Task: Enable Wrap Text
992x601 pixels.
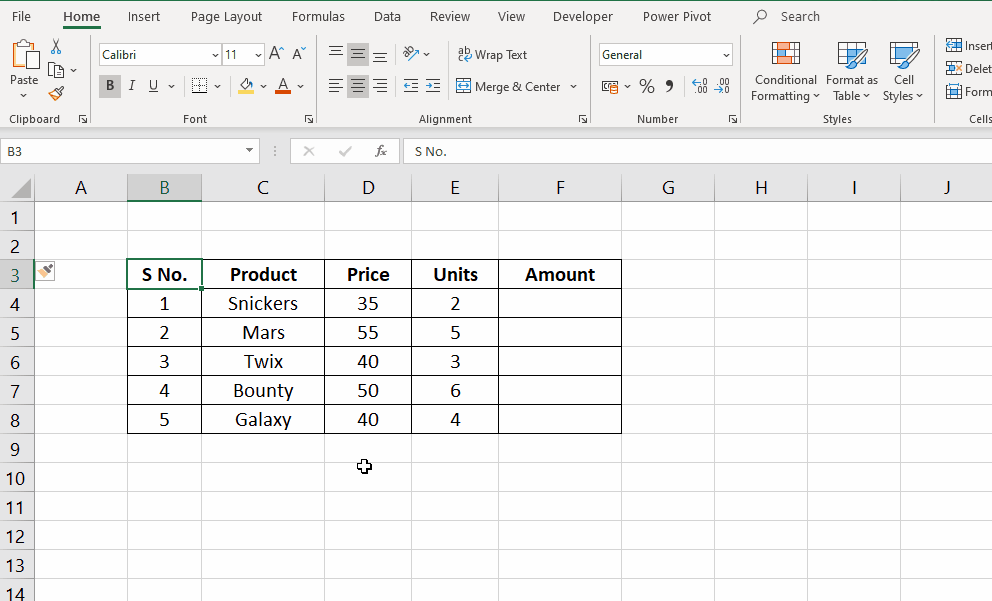Action: 492,54
